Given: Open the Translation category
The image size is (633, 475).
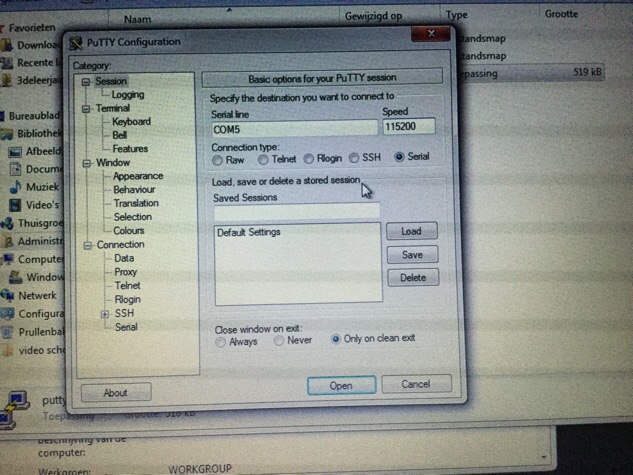Looking at the screenshot, I should click(136, 203).
